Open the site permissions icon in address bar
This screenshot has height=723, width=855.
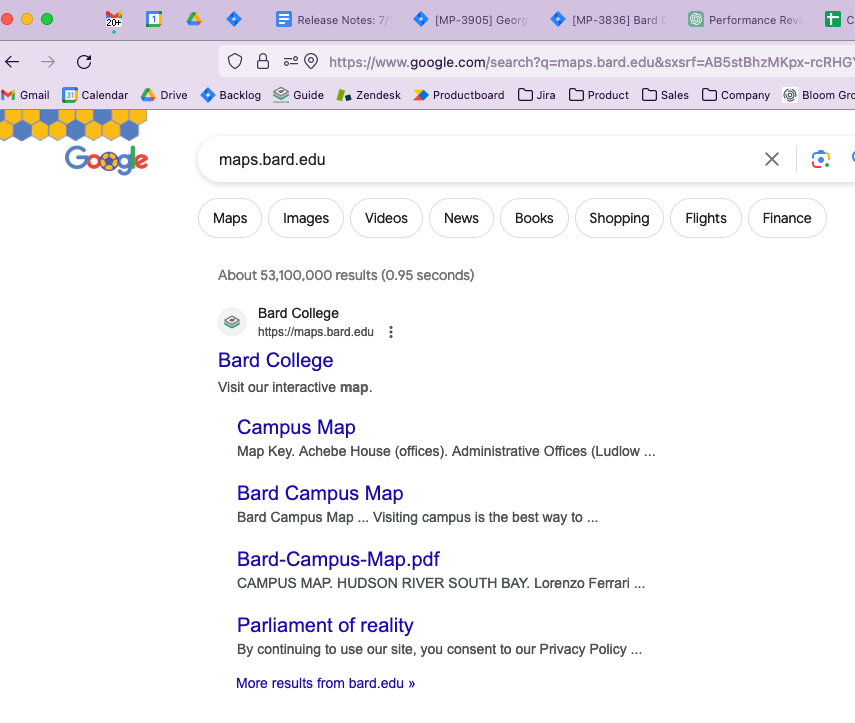(x=291, y=61)
